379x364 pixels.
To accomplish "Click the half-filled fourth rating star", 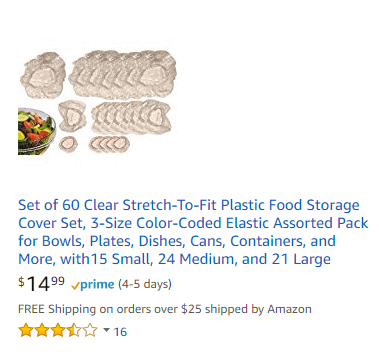I will pyautogui.click(x=74, y=331).
